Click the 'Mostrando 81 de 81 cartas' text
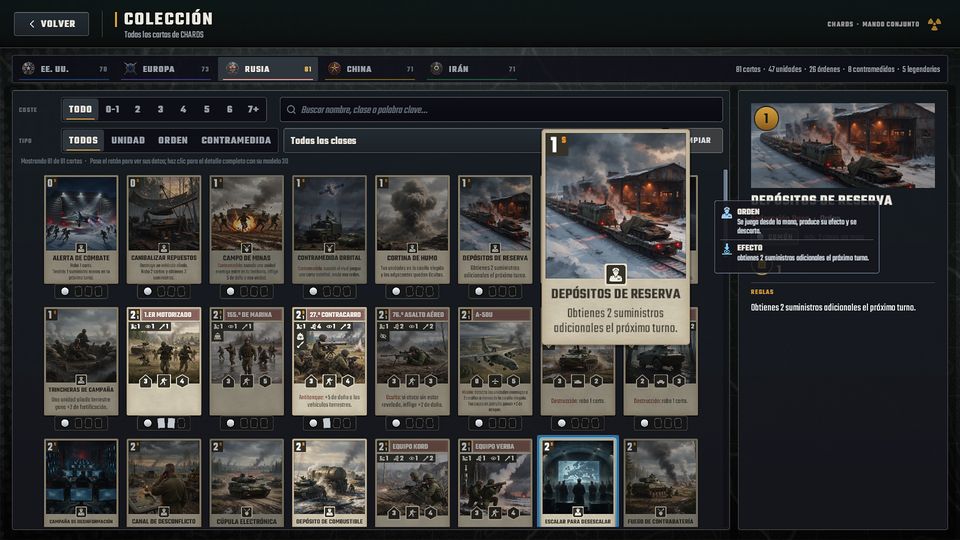960x540 pixels. (x=51, y=161)
